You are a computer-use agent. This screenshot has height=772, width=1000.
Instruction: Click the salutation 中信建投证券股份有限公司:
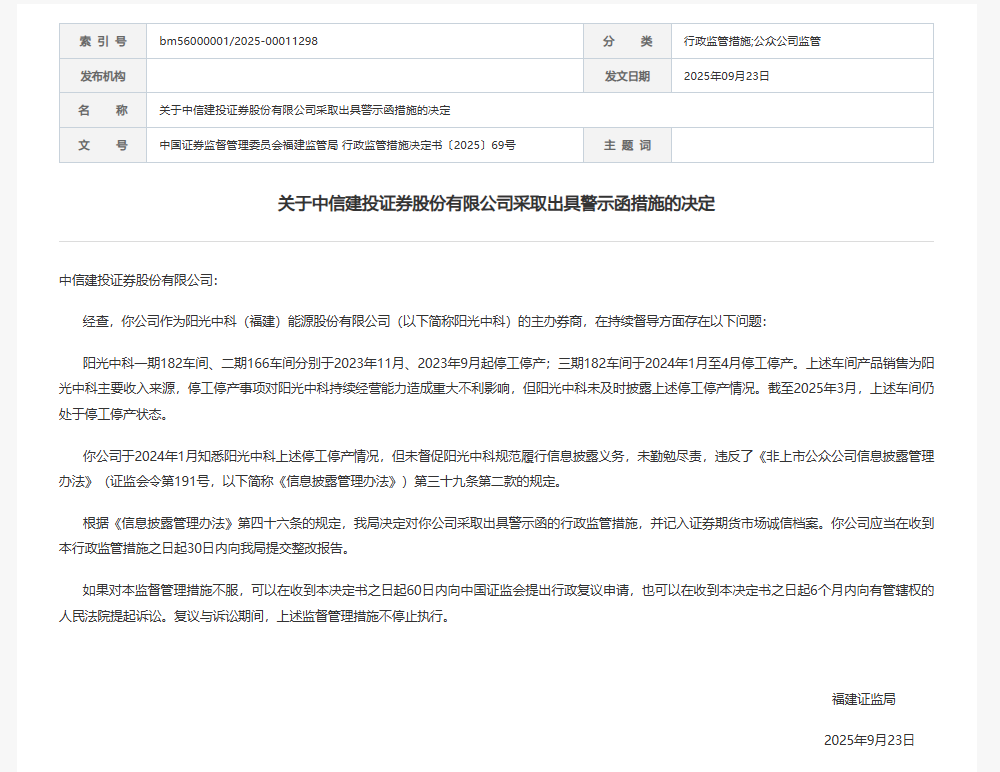click(x=138, y=281)
